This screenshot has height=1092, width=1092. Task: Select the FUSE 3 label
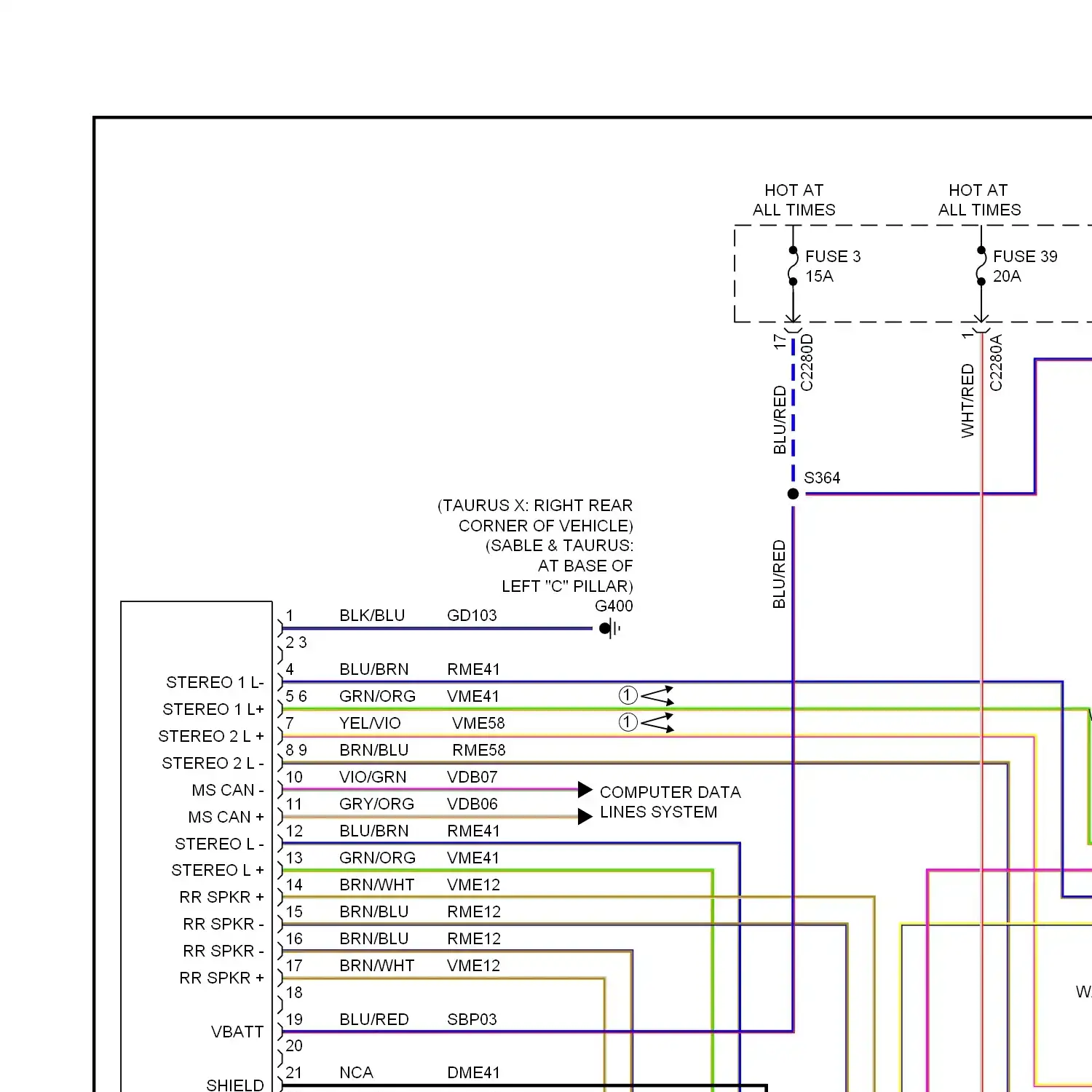(x=833, y=256)
